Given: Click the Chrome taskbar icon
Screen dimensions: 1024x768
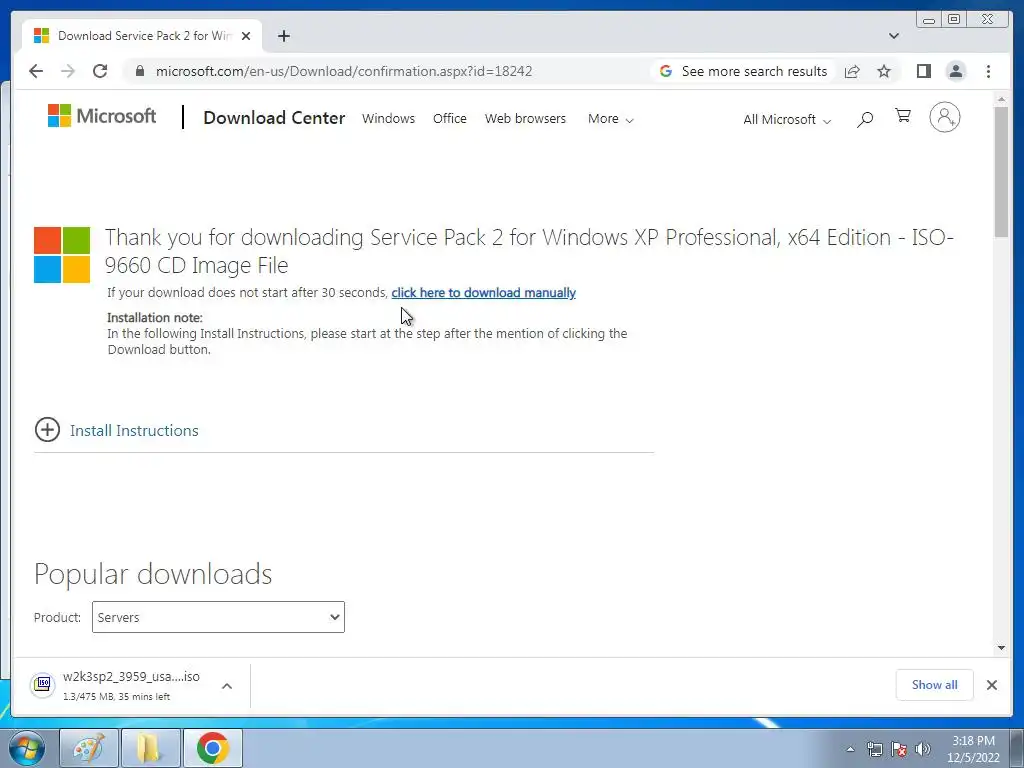Looking at the screenshot, I should click(x=212, y=748).
